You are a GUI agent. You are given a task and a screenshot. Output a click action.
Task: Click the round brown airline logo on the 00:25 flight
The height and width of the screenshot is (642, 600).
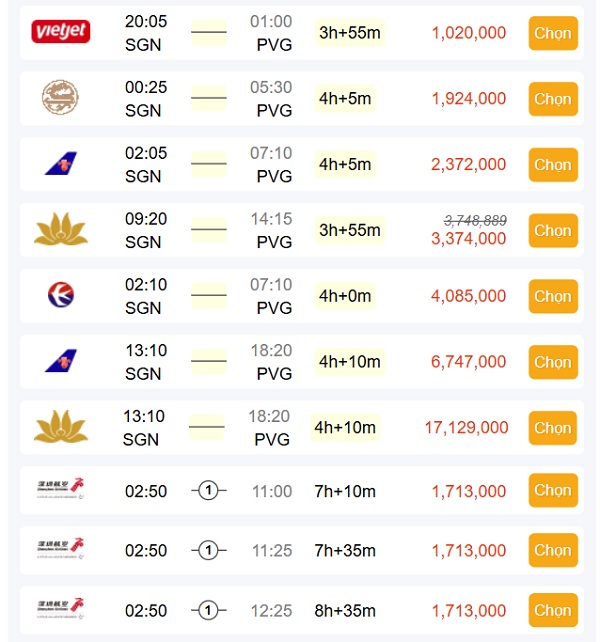(61, 98)
